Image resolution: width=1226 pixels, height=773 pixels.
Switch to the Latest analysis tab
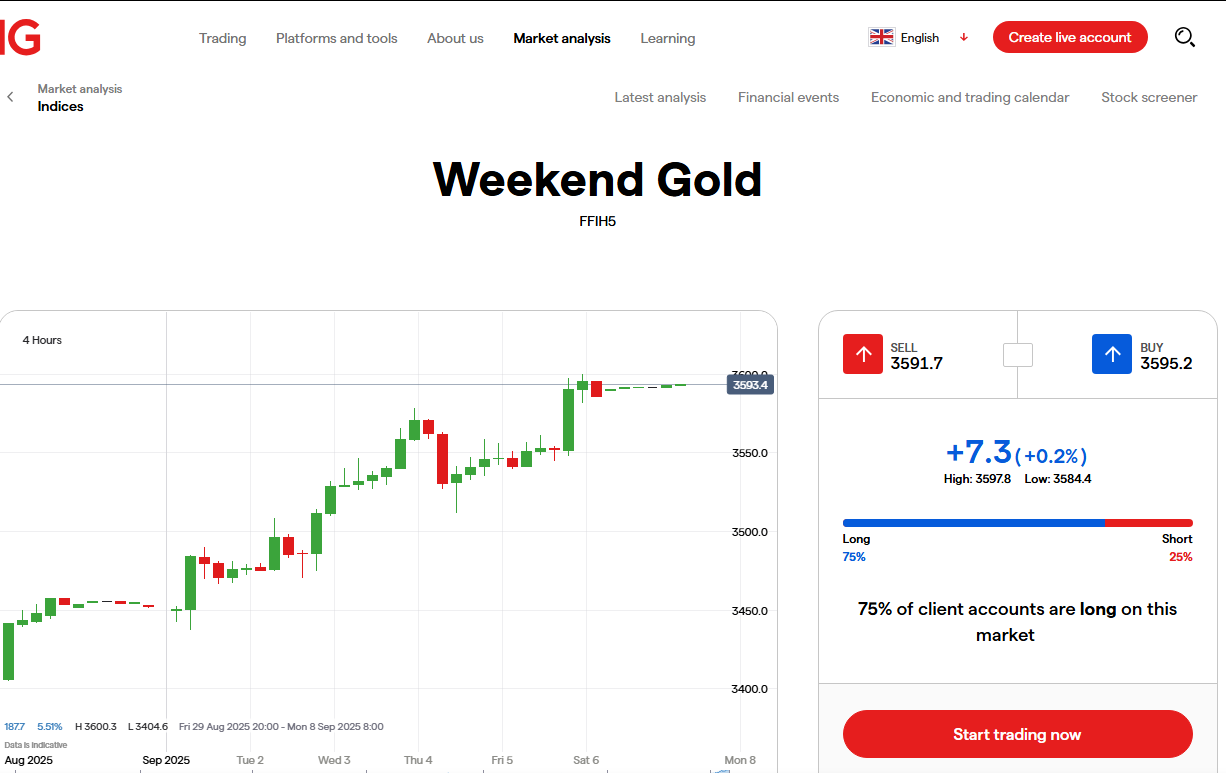pyautogui.click(x=660, y=97)
